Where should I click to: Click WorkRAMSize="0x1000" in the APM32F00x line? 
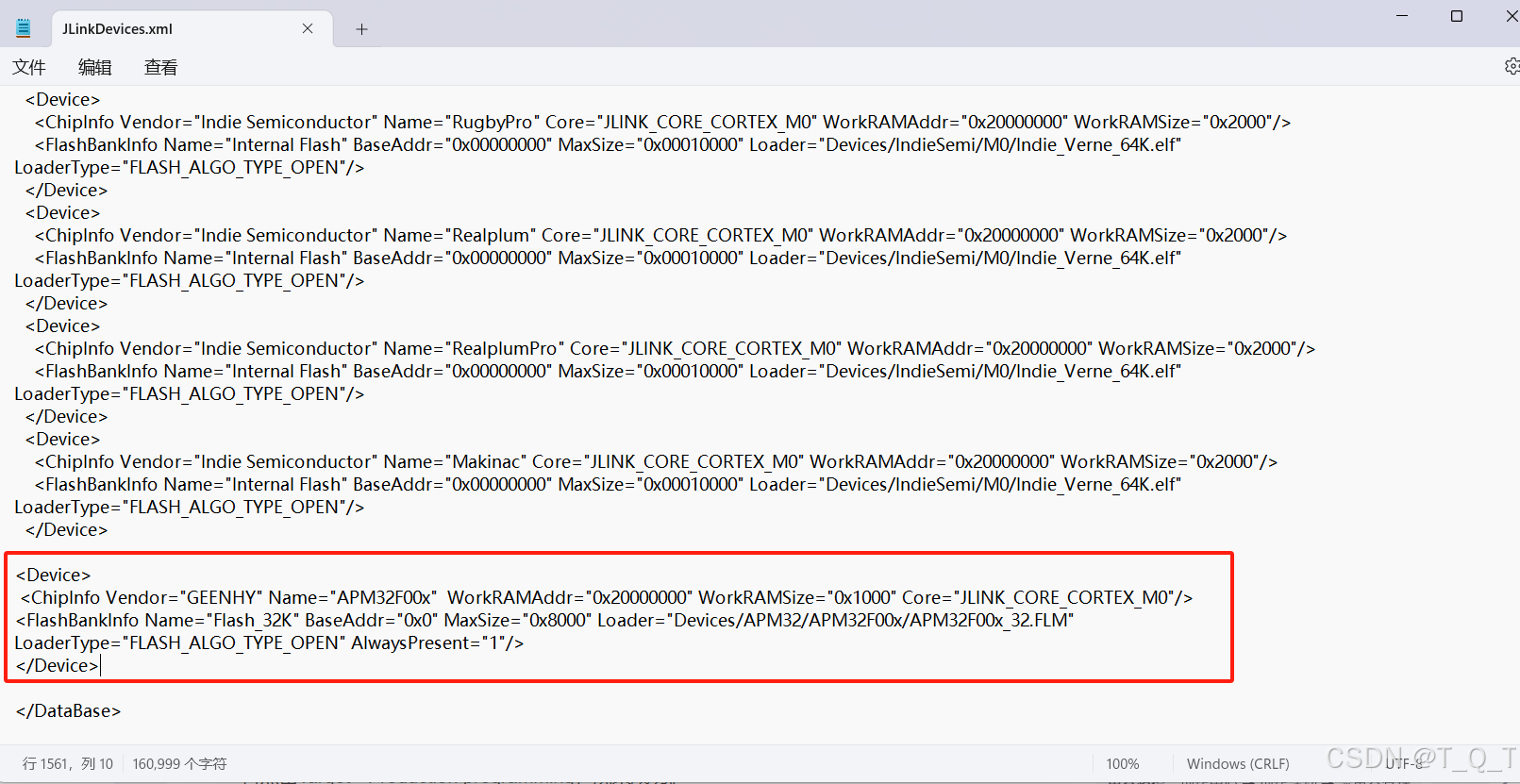[x=796, y=598]
